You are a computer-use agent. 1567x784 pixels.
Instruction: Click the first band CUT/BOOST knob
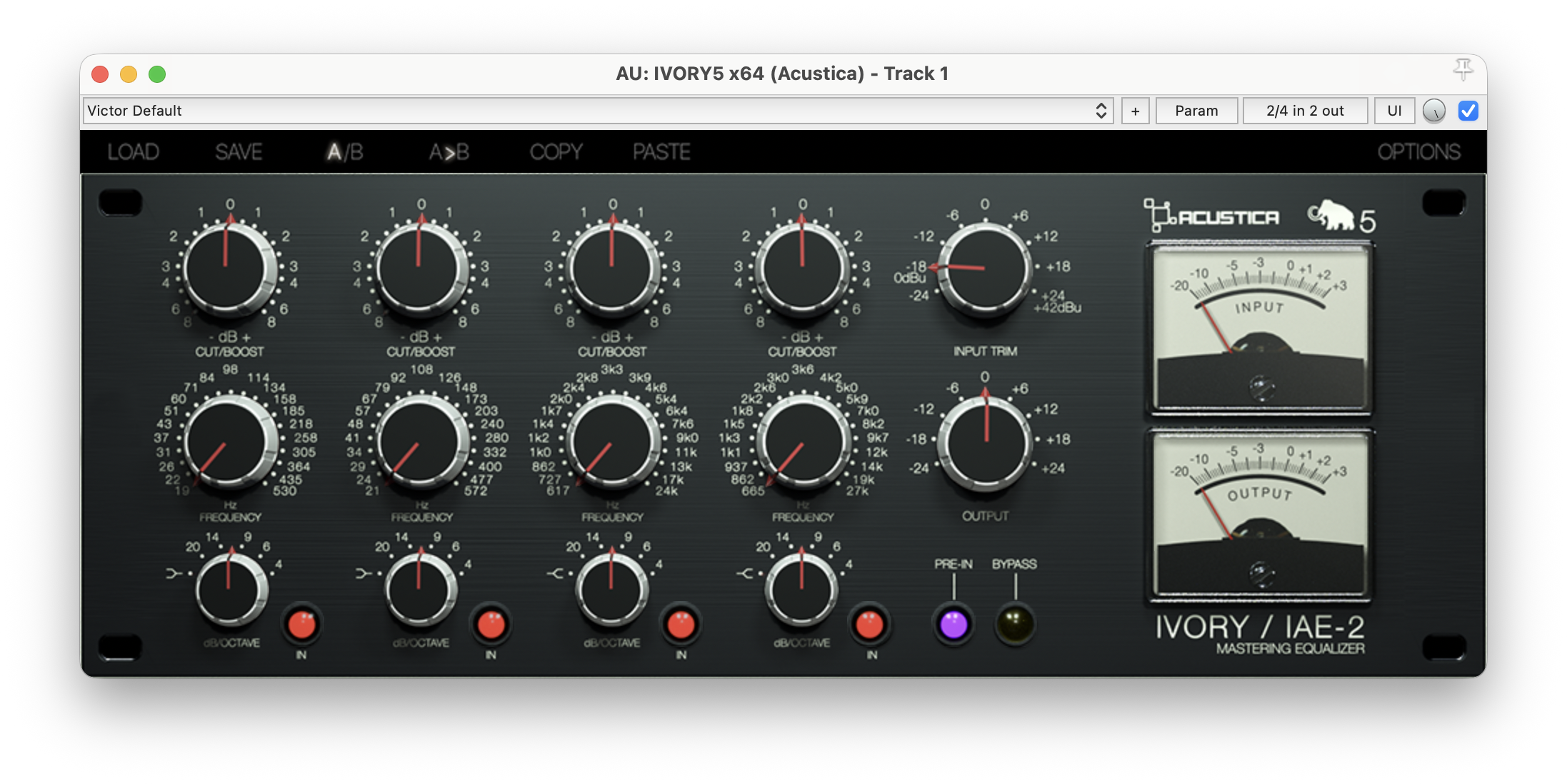229,269
